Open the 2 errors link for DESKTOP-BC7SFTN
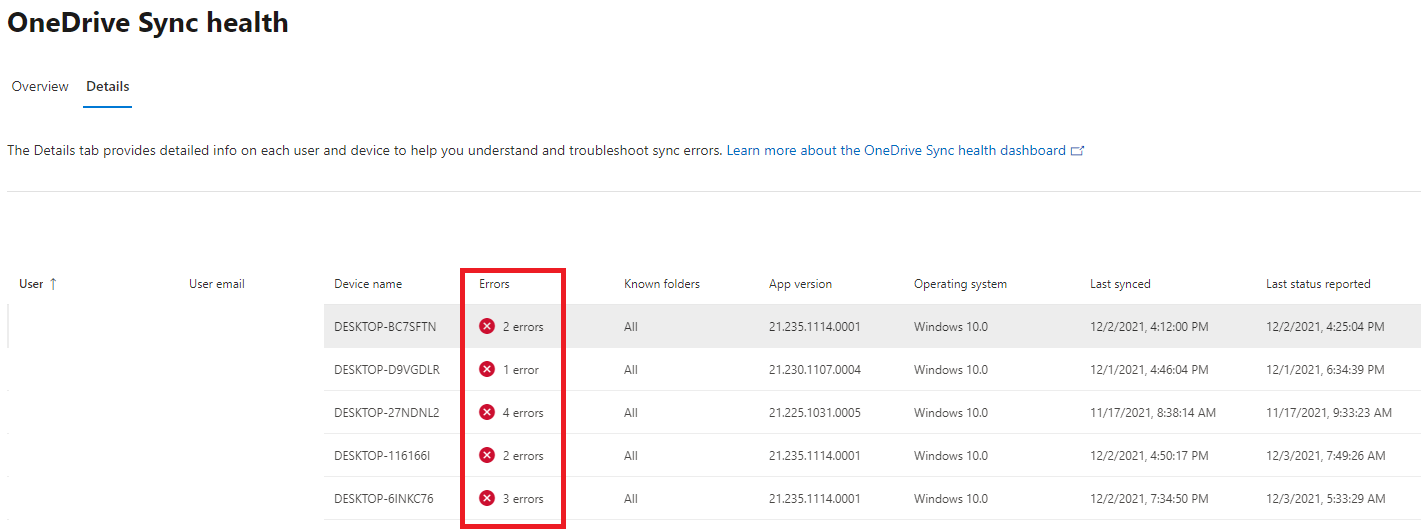 click(x=523, y=327)
